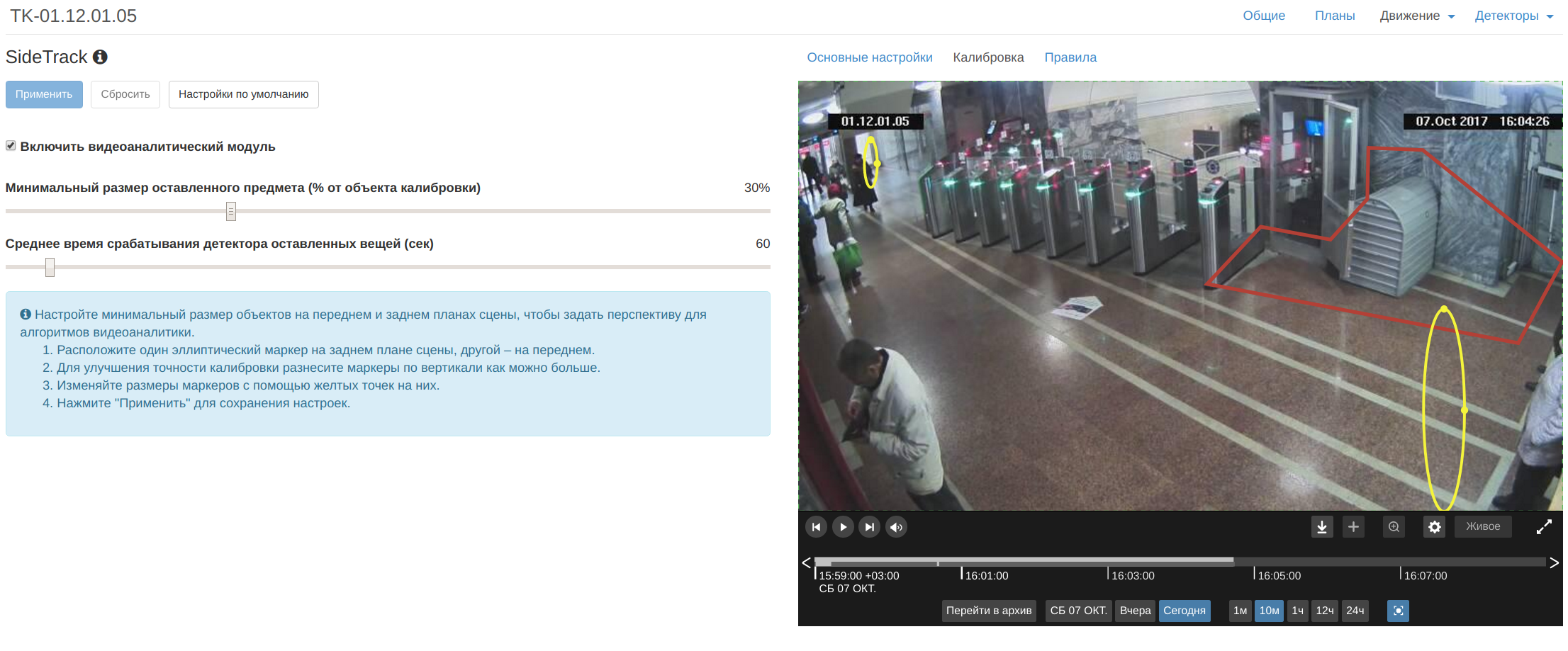Switch to Основные настройки tab

[870, 57]
